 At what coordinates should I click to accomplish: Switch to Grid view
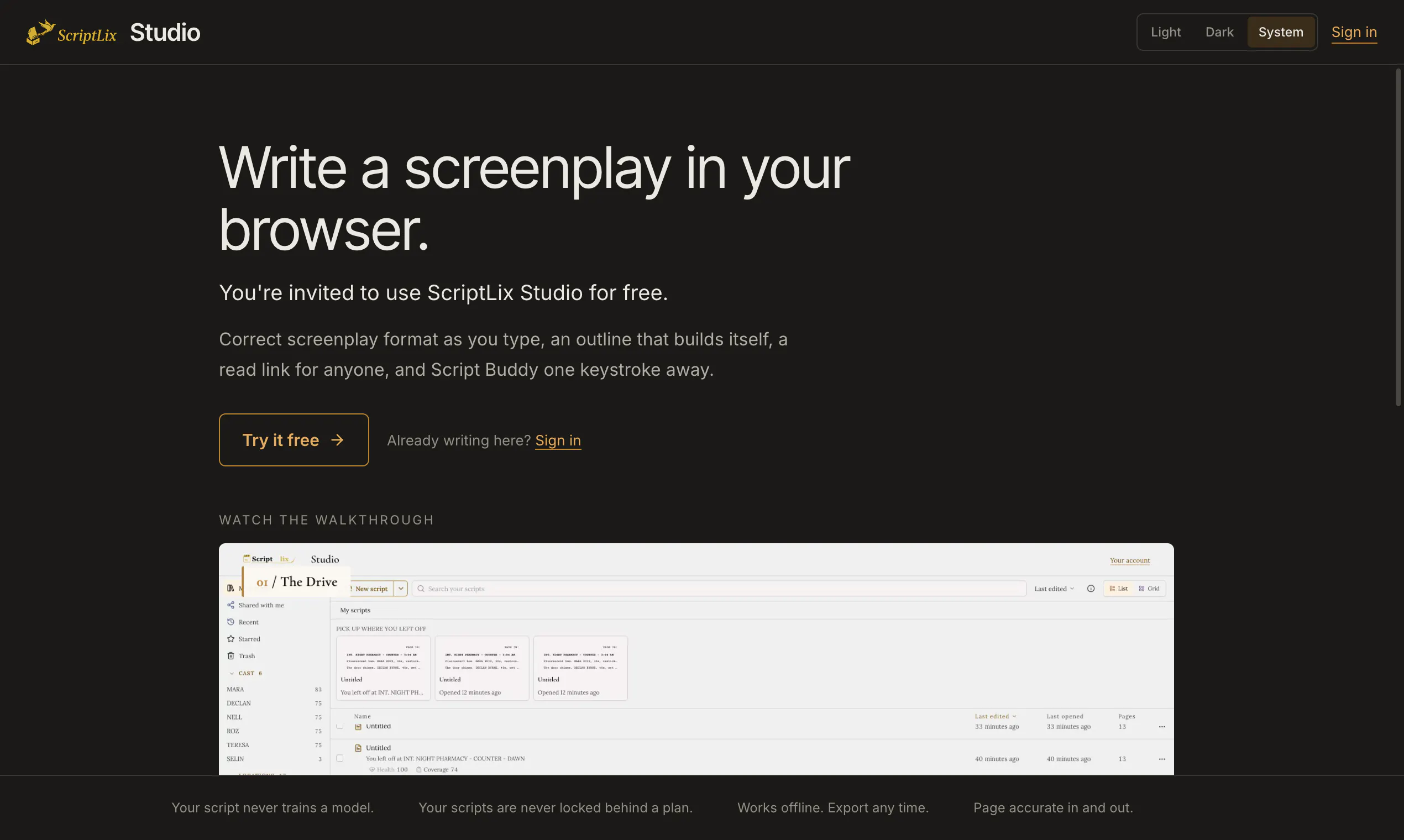coord(1149,589)
